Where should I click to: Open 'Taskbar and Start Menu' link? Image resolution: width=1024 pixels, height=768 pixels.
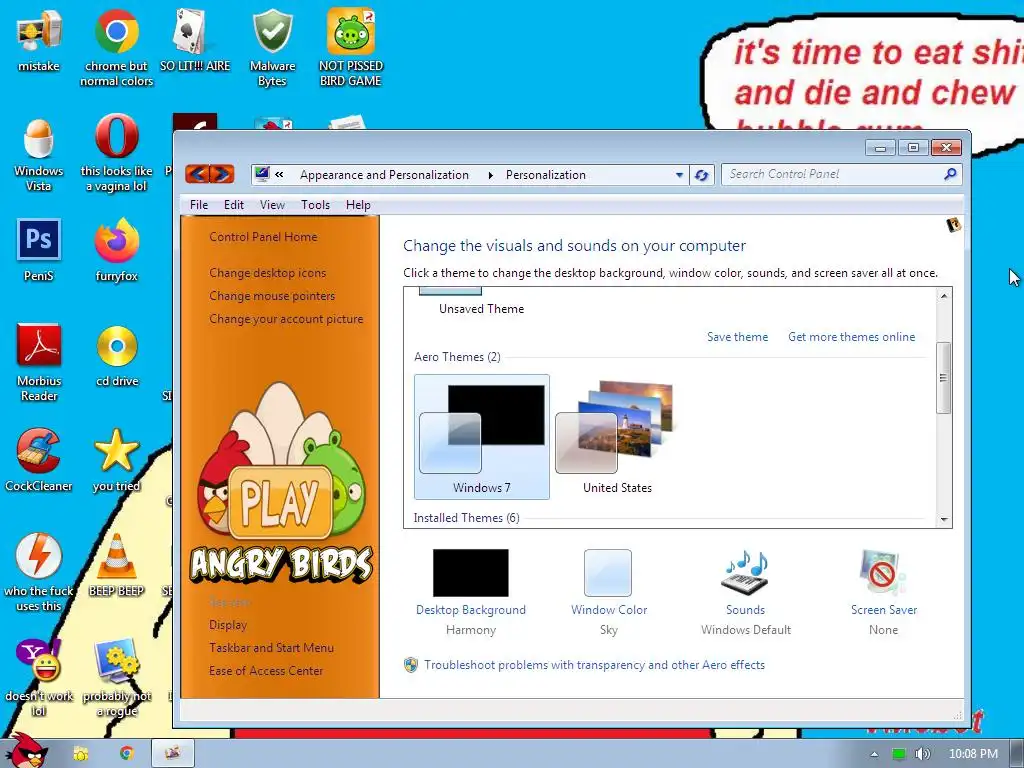pos(271,648)
